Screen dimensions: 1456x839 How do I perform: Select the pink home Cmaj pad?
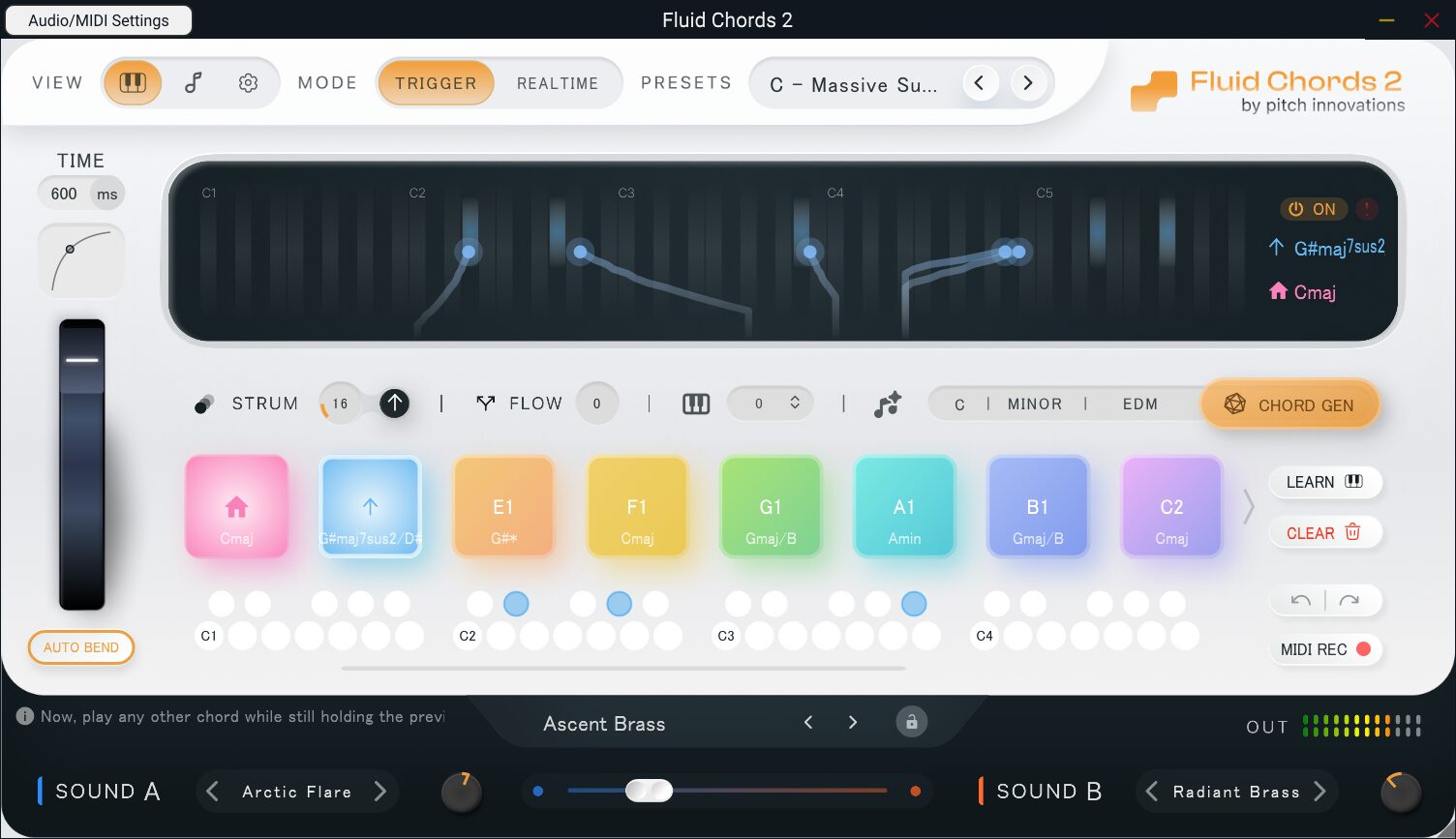[x=237, y=506]
